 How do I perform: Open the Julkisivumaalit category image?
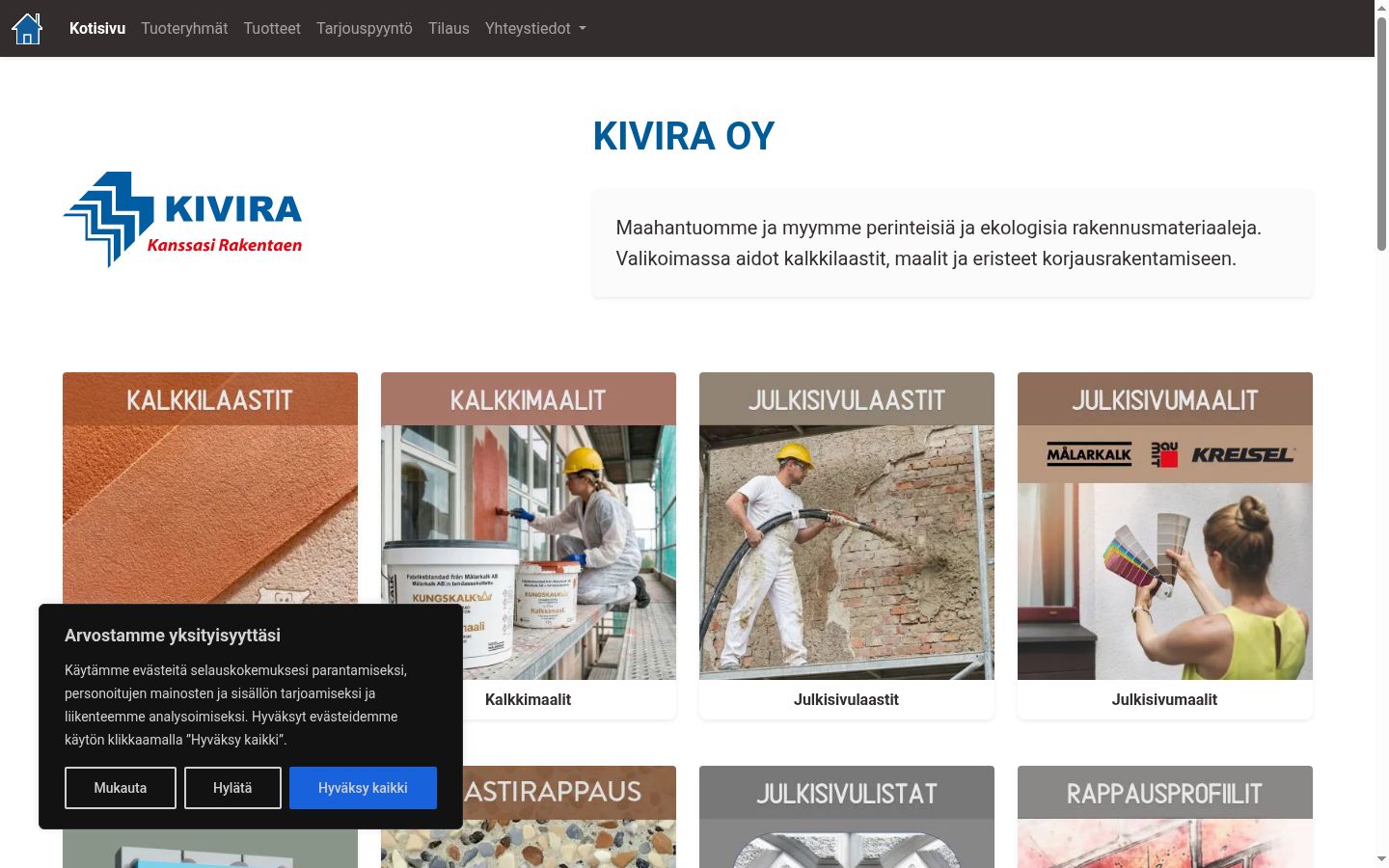[1165, 526]
